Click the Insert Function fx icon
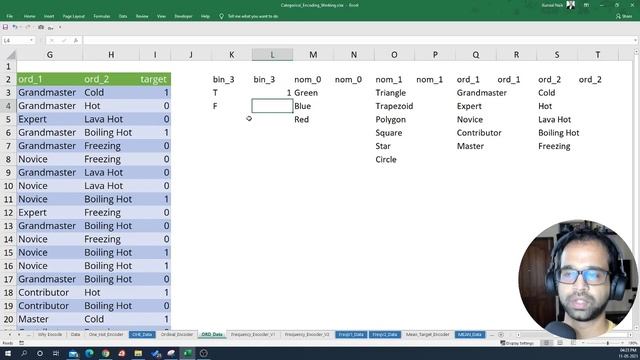Image resolution: width=640 pixels, height=360 pixels. pos(76,40)
